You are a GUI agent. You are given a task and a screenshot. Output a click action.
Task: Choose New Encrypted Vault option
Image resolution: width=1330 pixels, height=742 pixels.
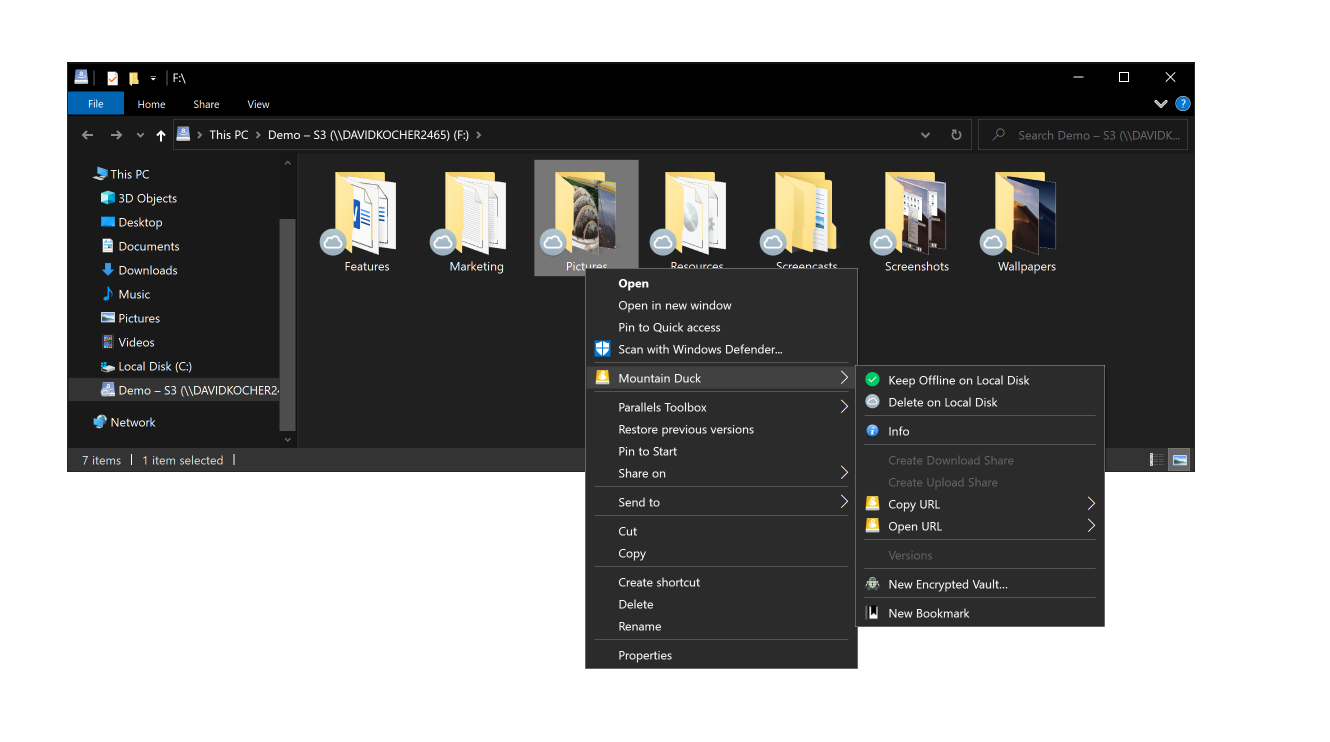click(x=947, y=584)
